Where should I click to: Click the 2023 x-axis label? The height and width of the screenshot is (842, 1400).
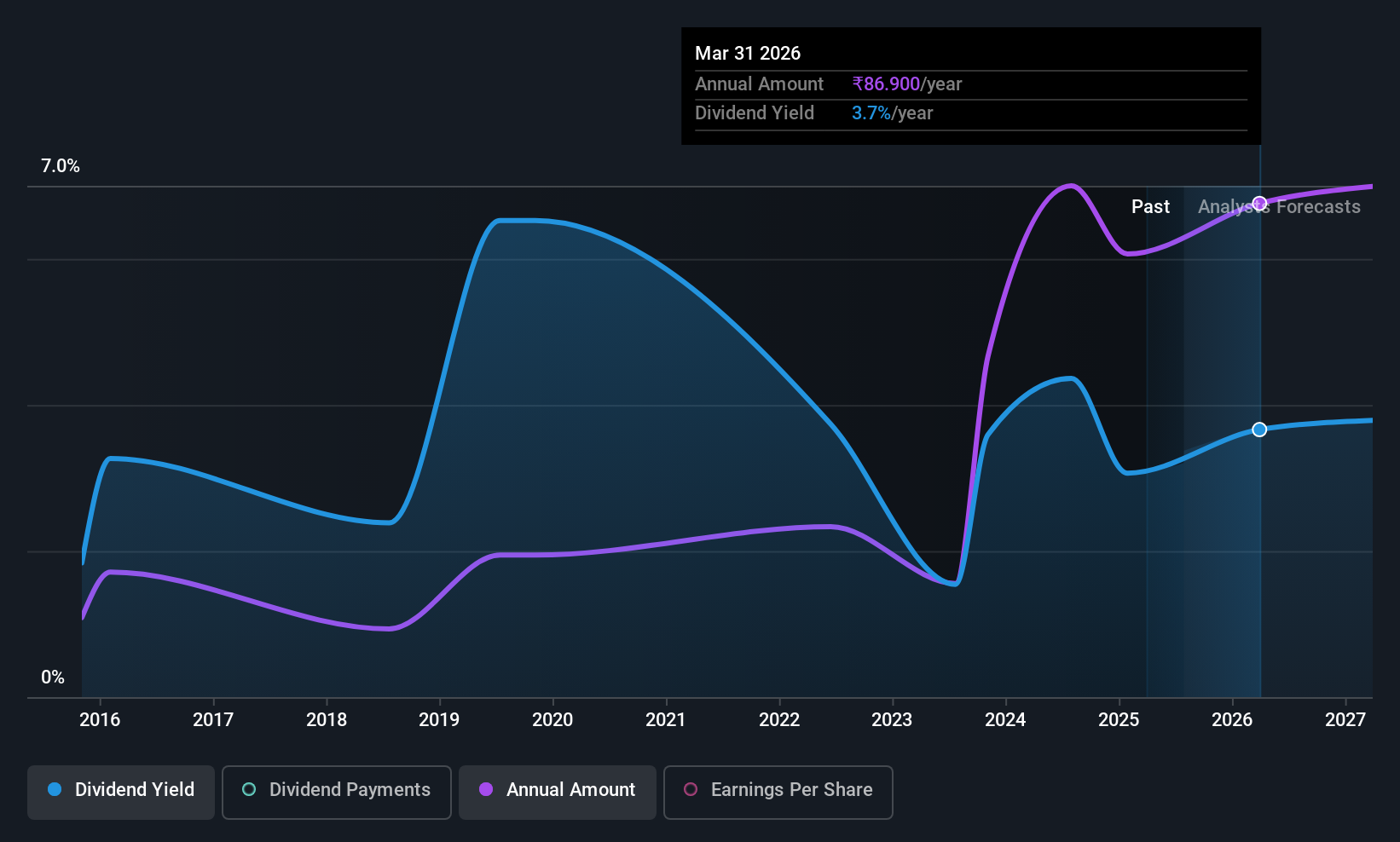point(892,720)
